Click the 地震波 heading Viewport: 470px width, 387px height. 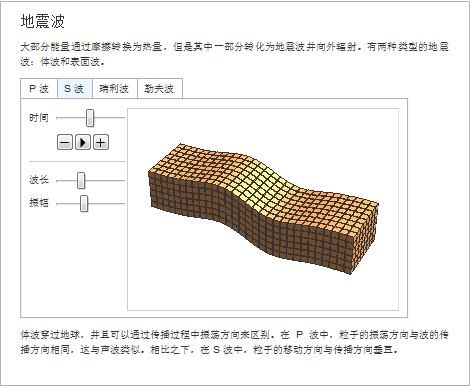pyautogui.click(x=42, y=21)
